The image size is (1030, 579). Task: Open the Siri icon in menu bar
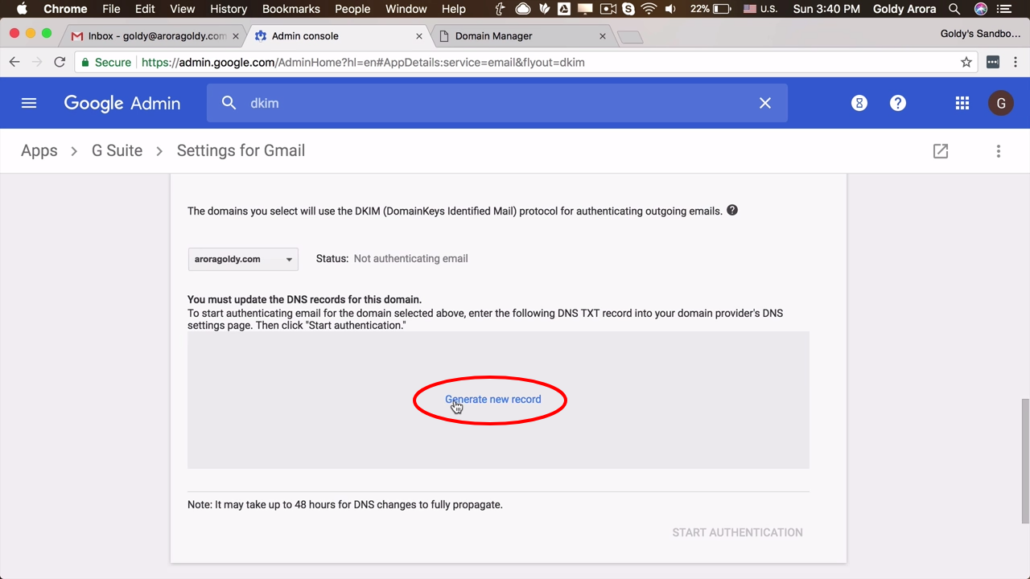click(x=981, y=9)
